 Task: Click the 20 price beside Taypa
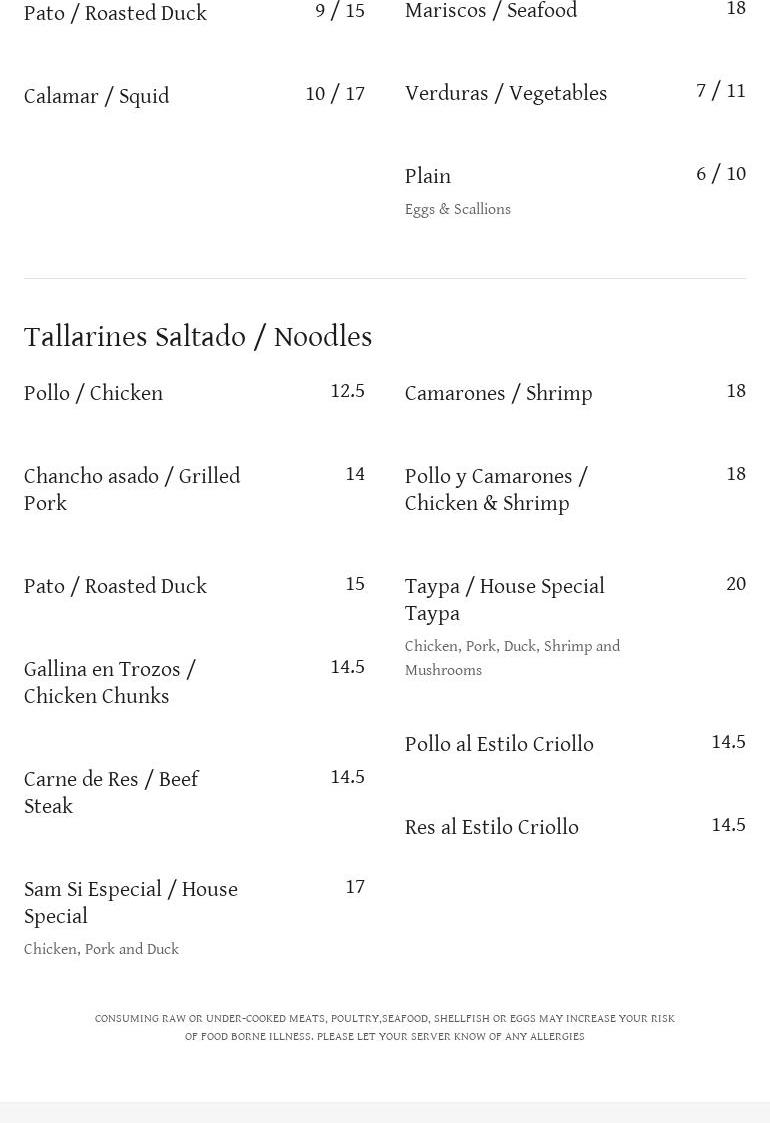[x=736, y=584]
